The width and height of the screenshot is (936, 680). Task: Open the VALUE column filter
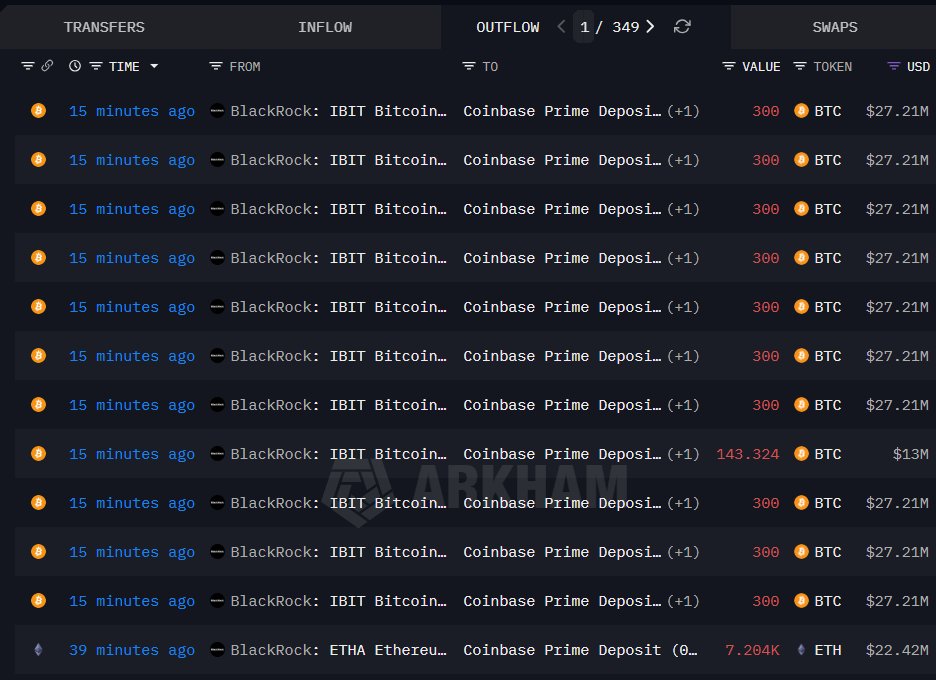tap(728, 66)
